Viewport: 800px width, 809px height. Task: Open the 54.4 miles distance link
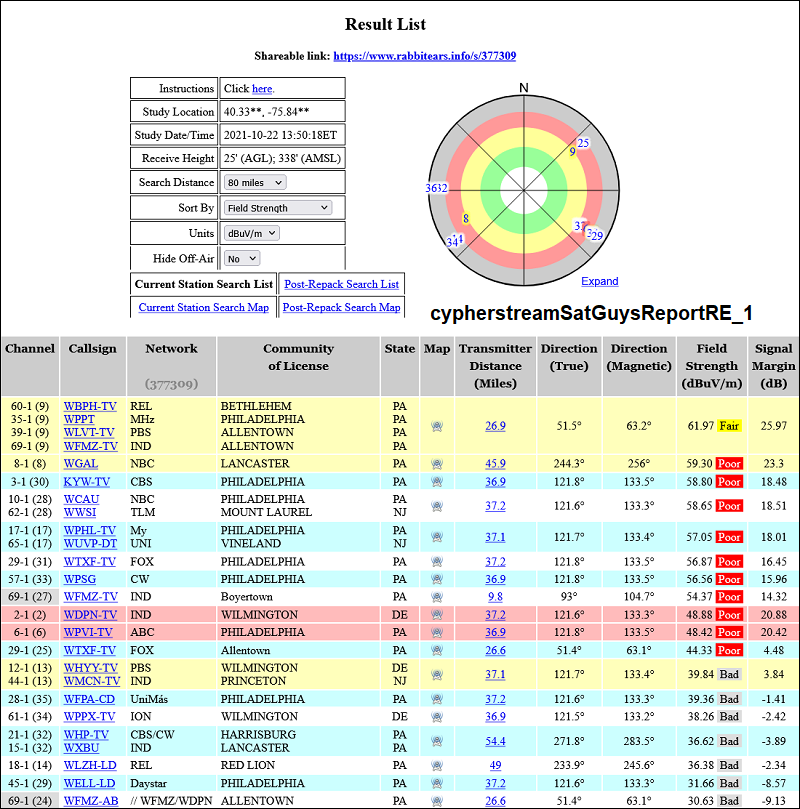(495, 741)
